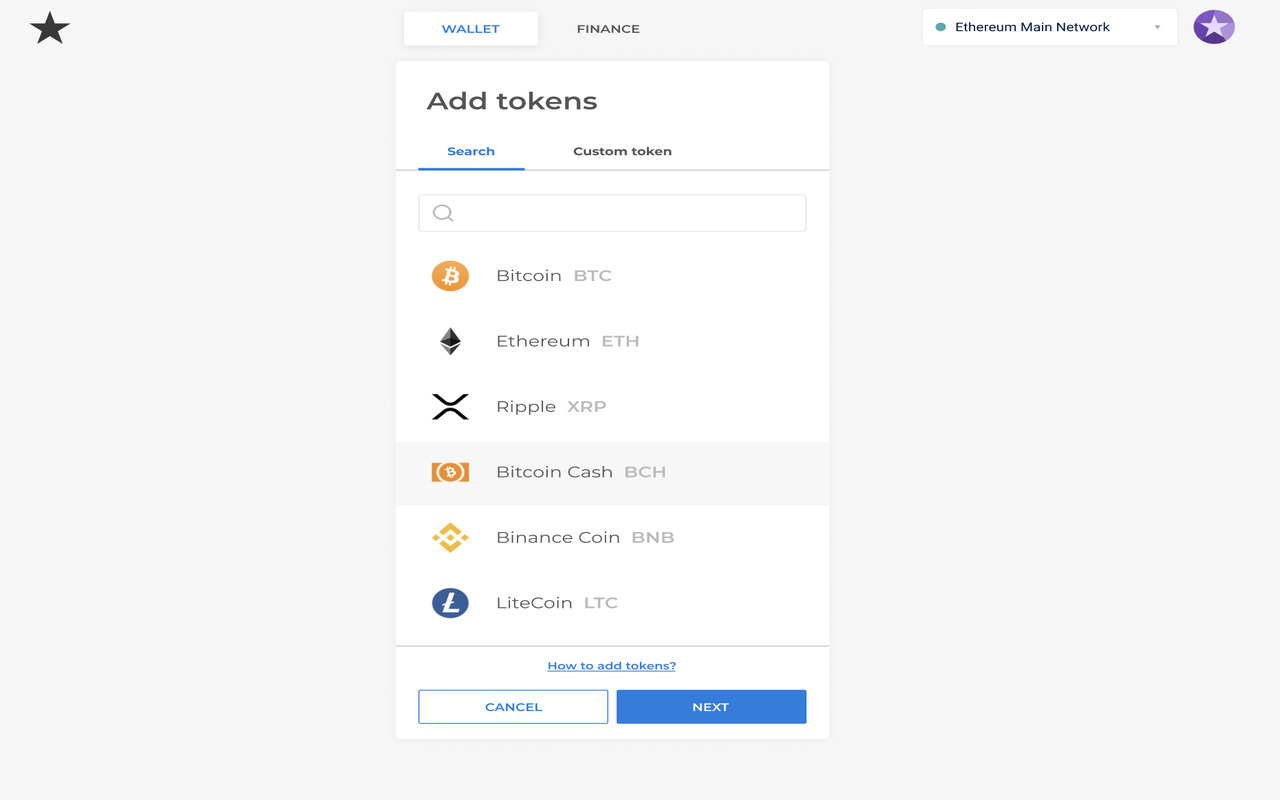Click the Ethereum ETH token icon
The image size is (1280, 800).
click(450, 340)
